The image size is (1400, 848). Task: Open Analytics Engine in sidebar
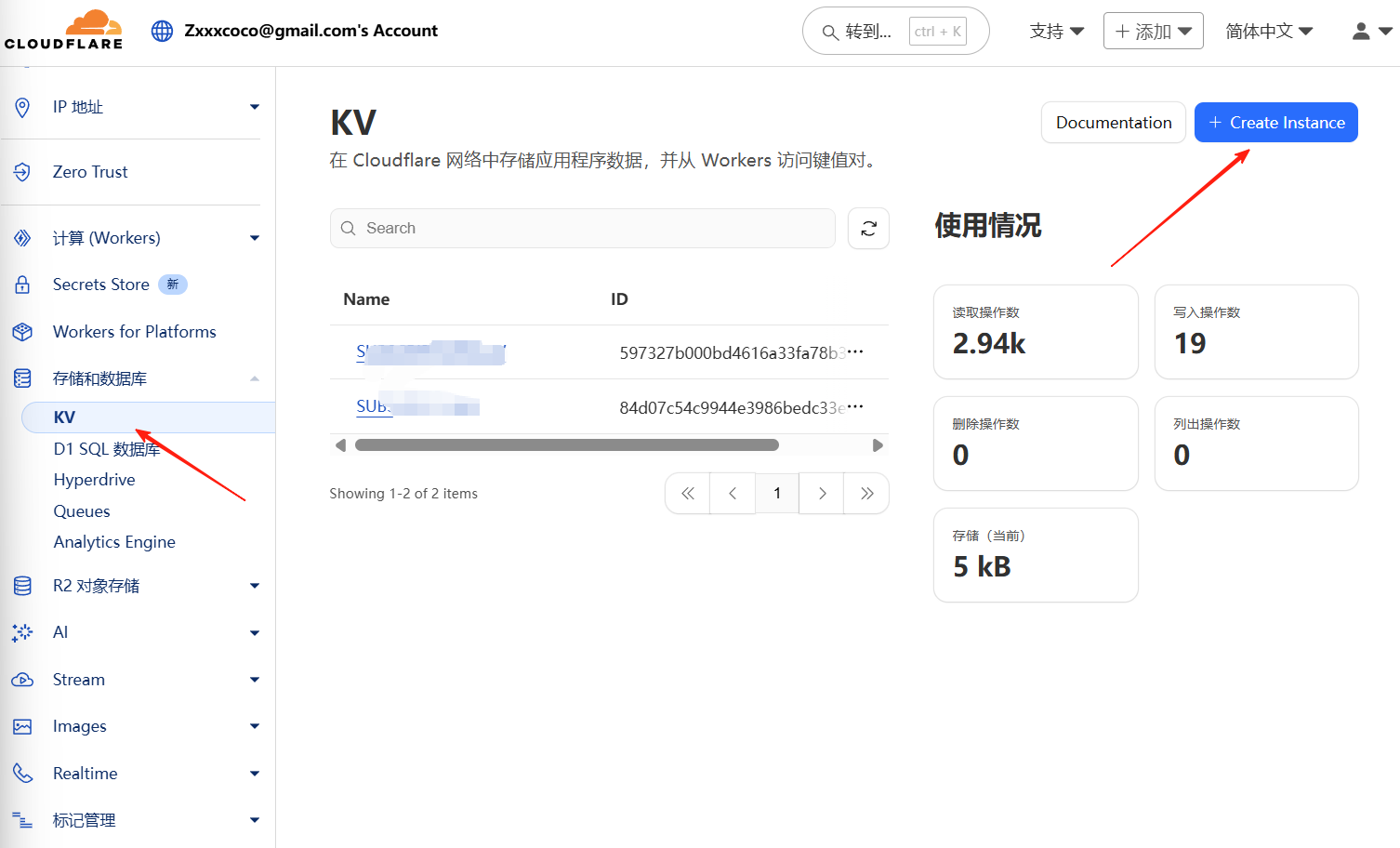coord(114,542)
